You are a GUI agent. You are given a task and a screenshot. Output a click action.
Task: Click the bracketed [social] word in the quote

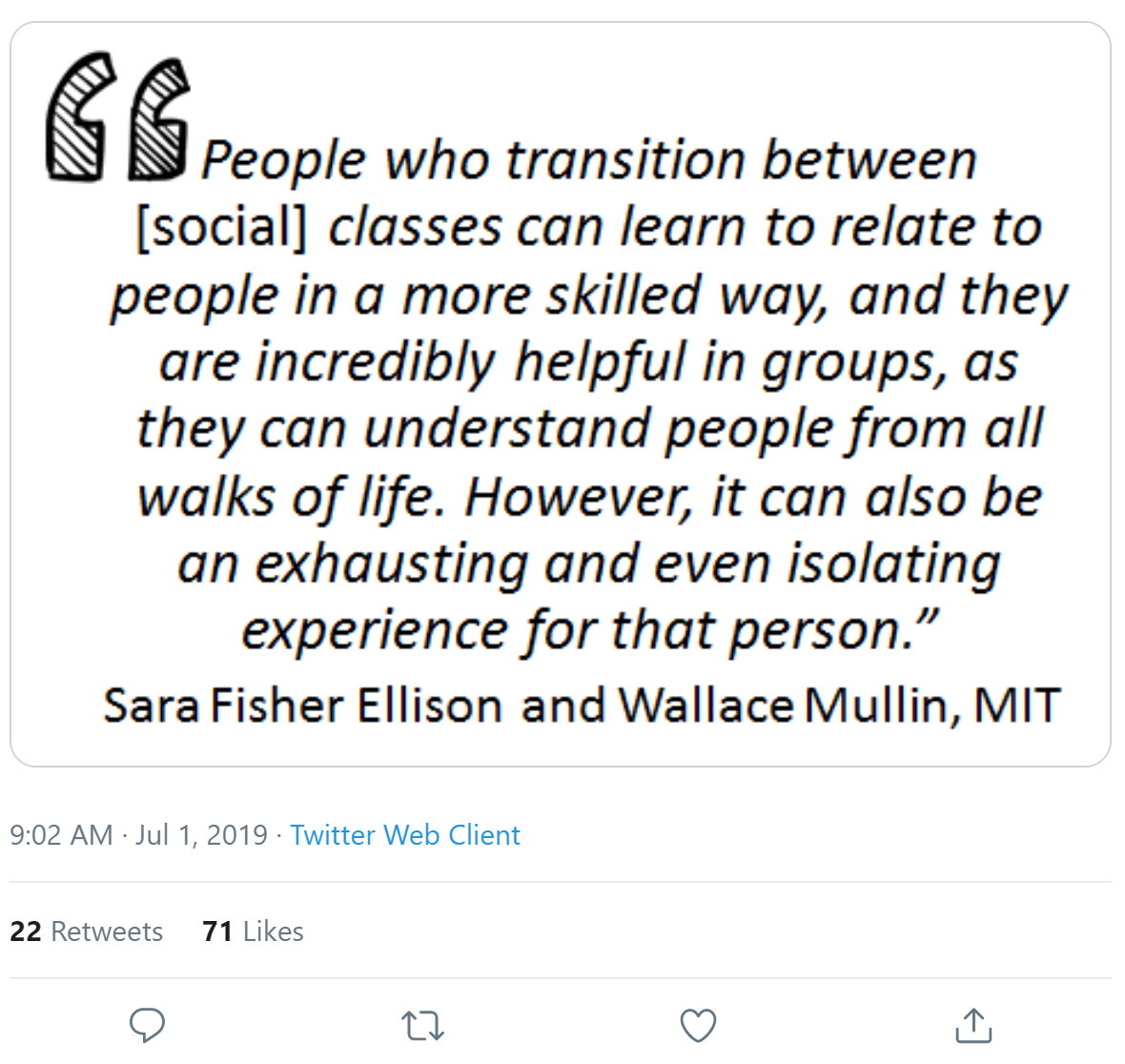click(x=222, y=228)
